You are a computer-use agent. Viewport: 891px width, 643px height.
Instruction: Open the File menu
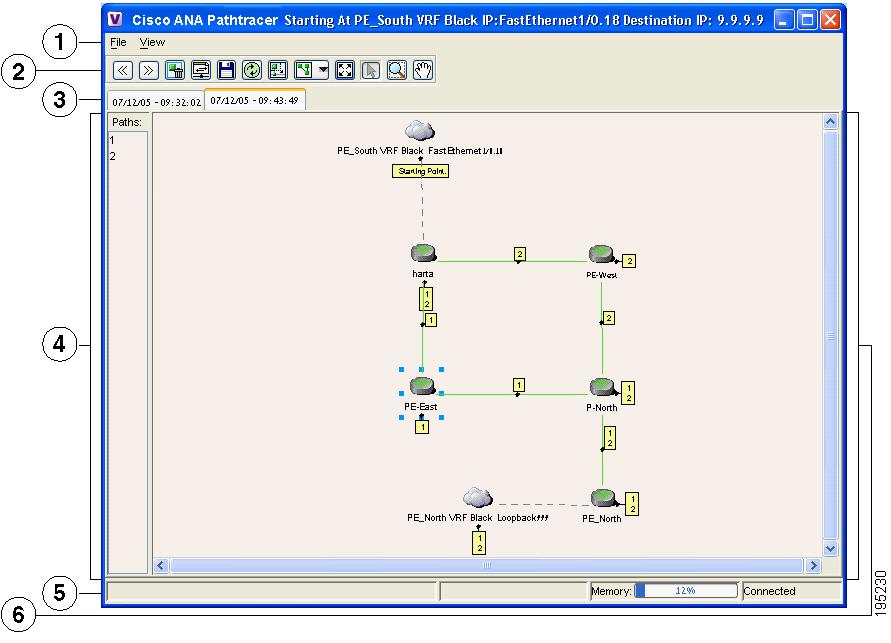pos(118,42)
